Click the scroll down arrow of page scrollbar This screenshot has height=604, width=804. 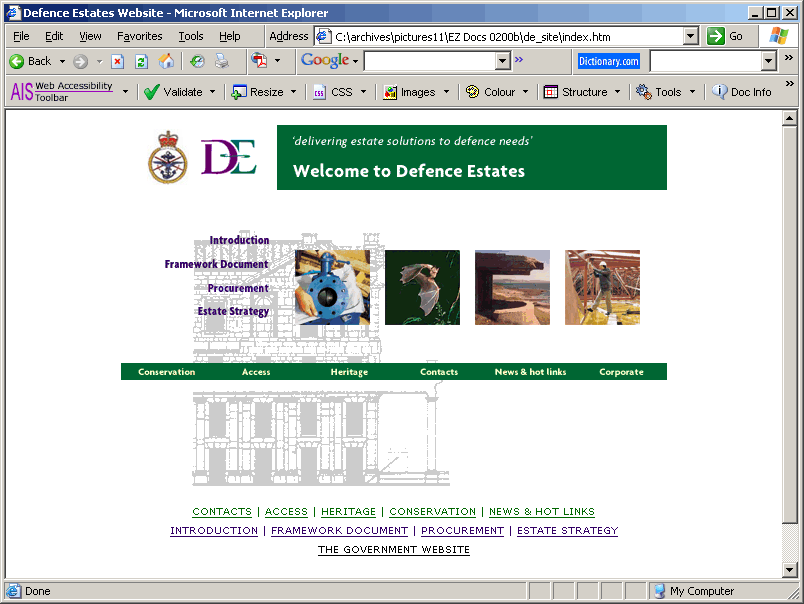(790, 569)
